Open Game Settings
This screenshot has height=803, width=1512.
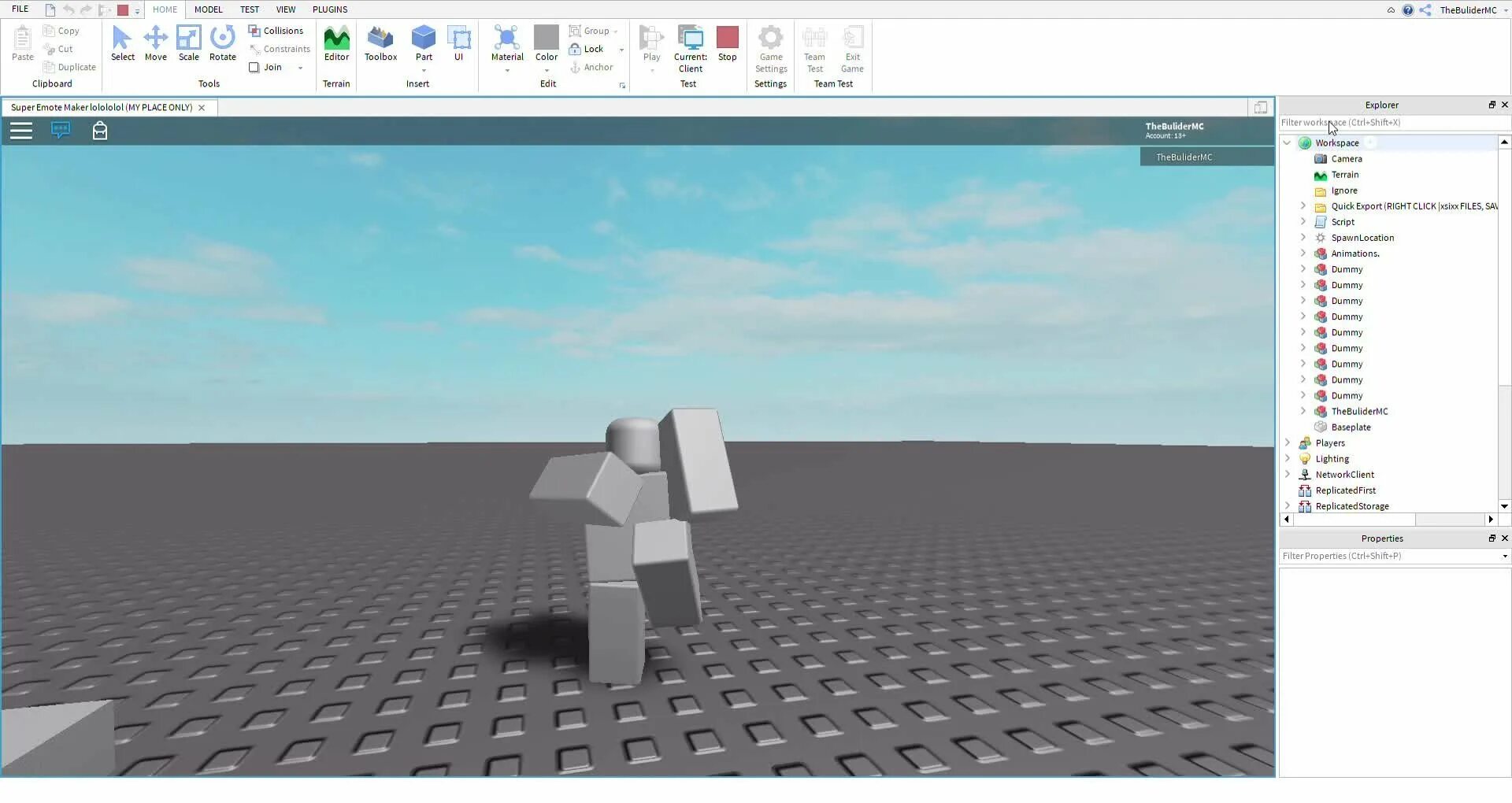tap(770, 49)
